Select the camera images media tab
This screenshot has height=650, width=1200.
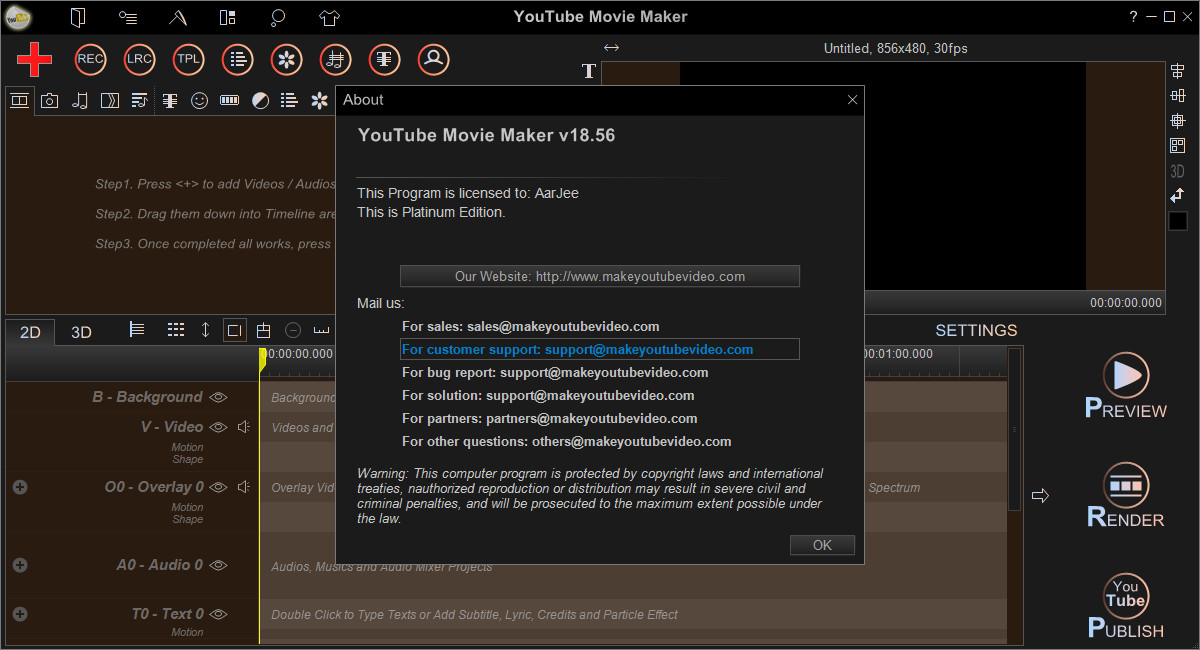49,100
